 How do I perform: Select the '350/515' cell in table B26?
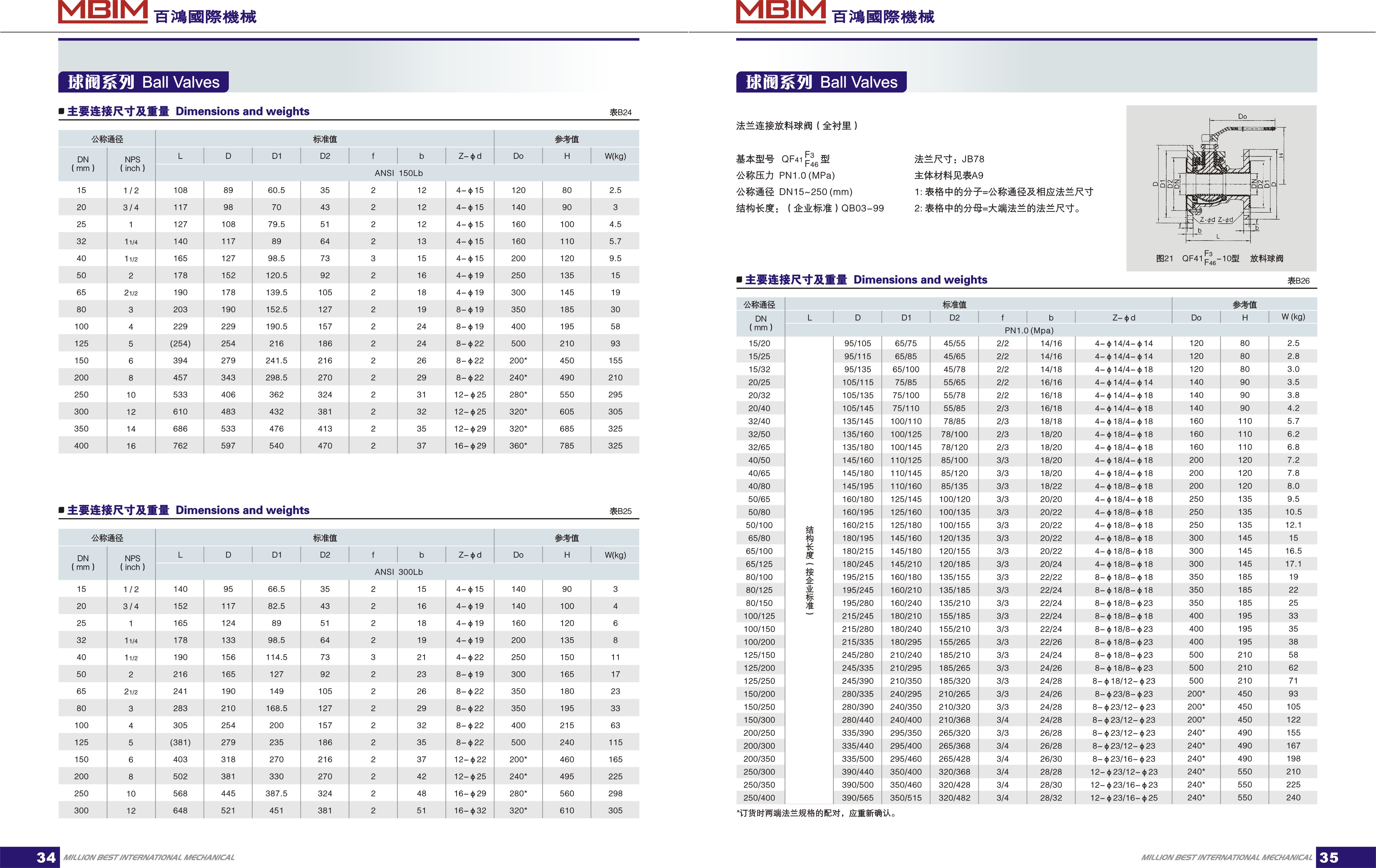tap(906, 798)
